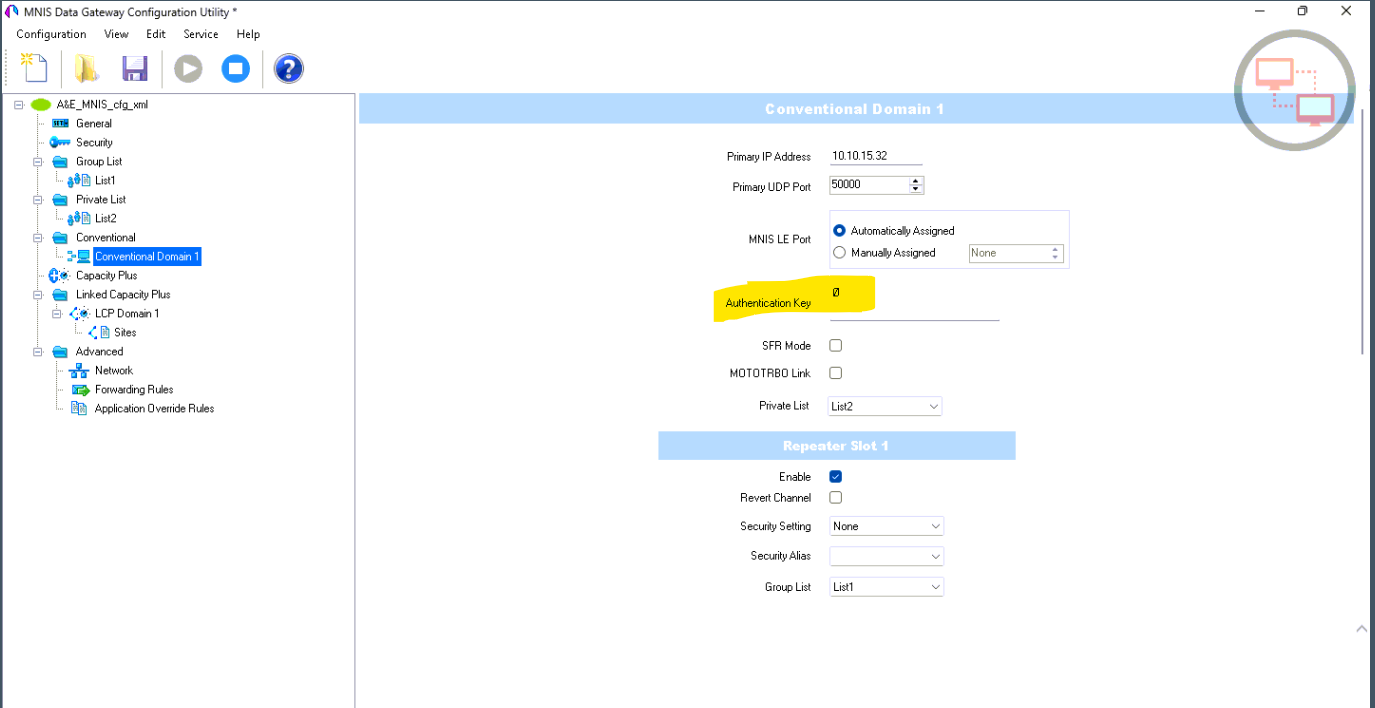The image size is (1375, 708).
Task: Open the Security Alias dropdown
Action: coord(886,556)
